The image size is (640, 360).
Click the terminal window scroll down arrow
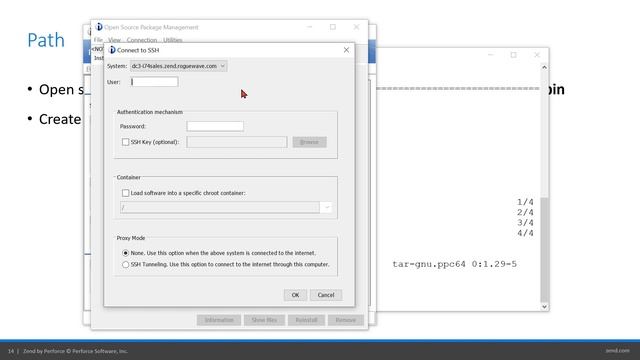[x=544, y=307]
